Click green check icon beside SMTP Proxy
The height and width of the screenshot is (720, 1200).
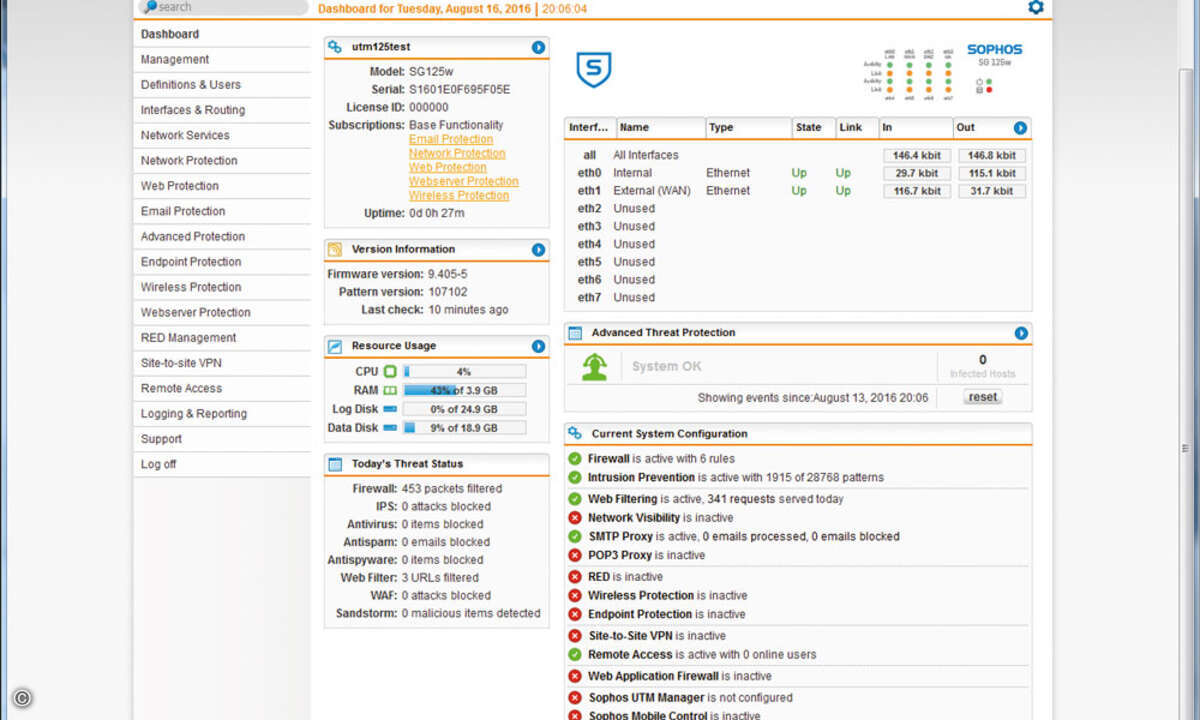[575, 537]
